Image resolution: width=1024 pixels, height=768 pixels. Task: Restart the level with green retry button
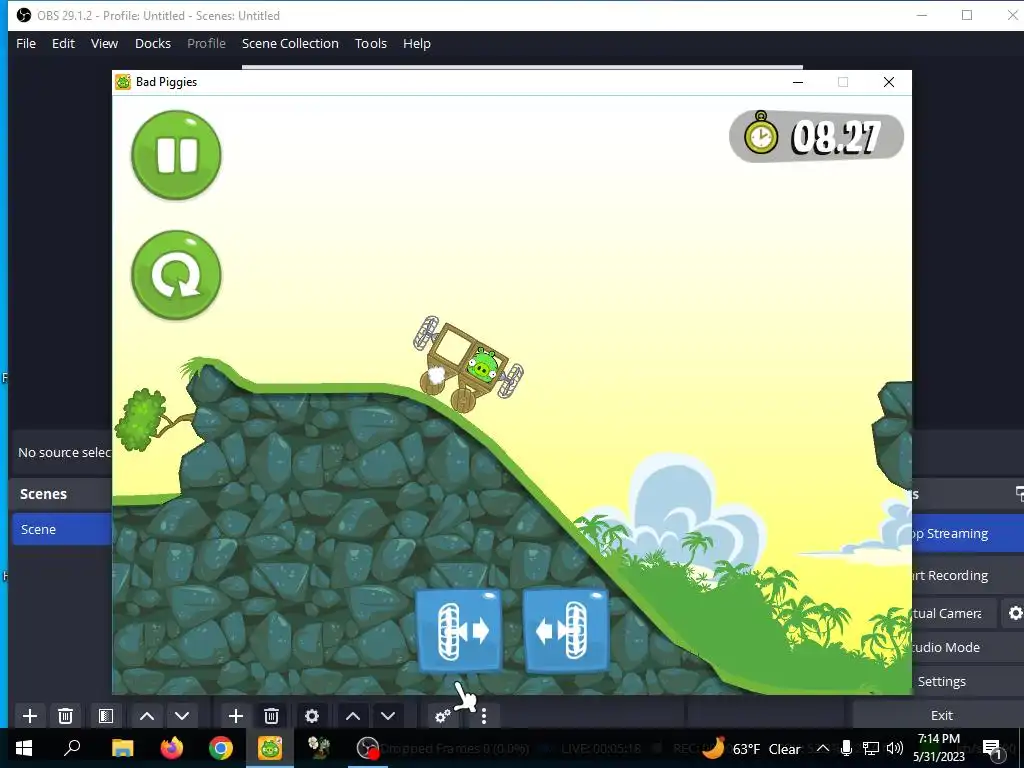(176, 275)
